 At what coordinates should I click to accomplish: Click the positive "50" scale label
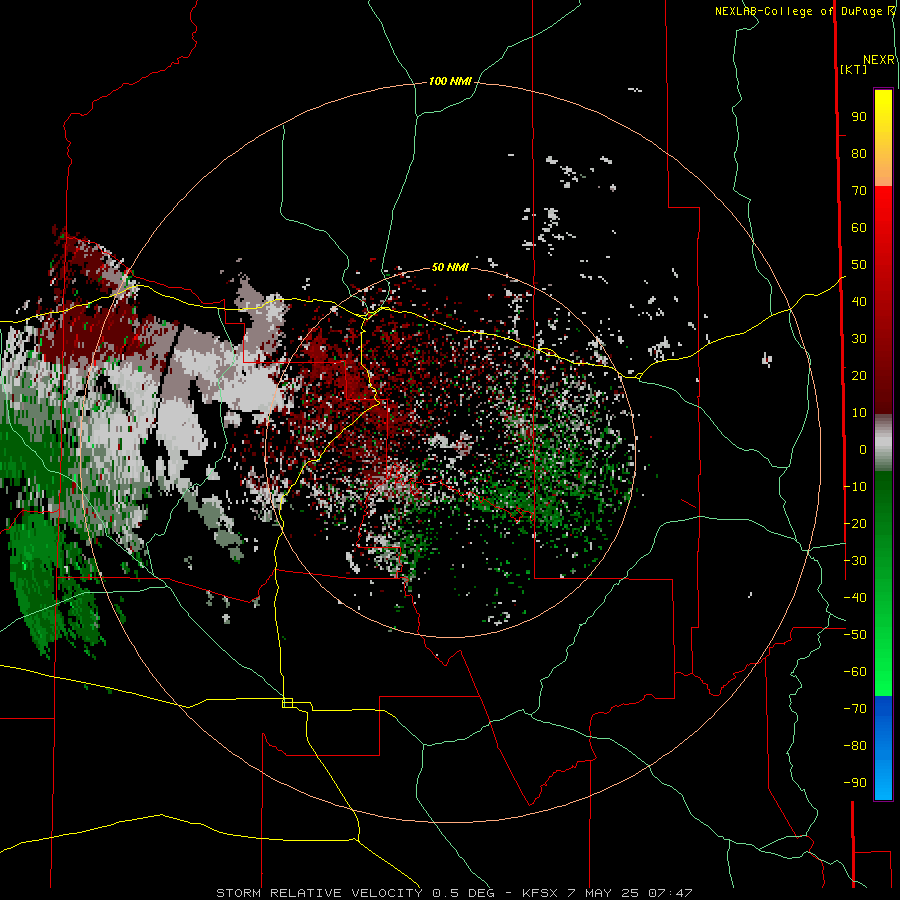(x=859, y=265)
